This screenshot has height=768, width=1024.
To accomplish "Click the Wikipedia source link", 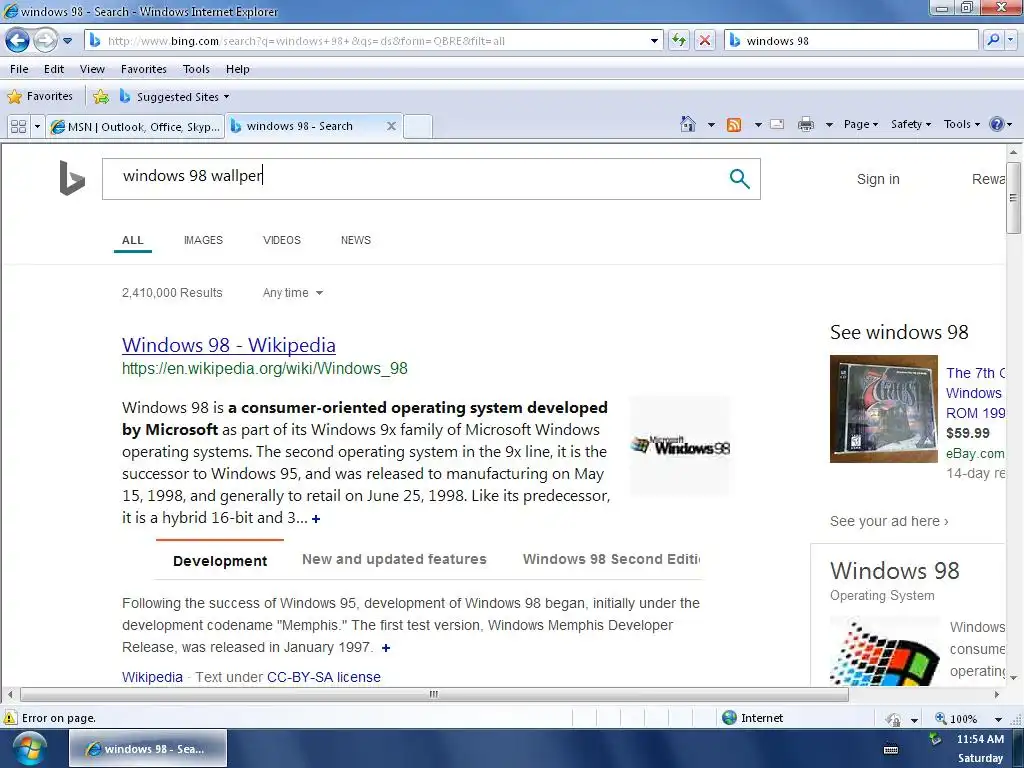I will click(152, 677).
